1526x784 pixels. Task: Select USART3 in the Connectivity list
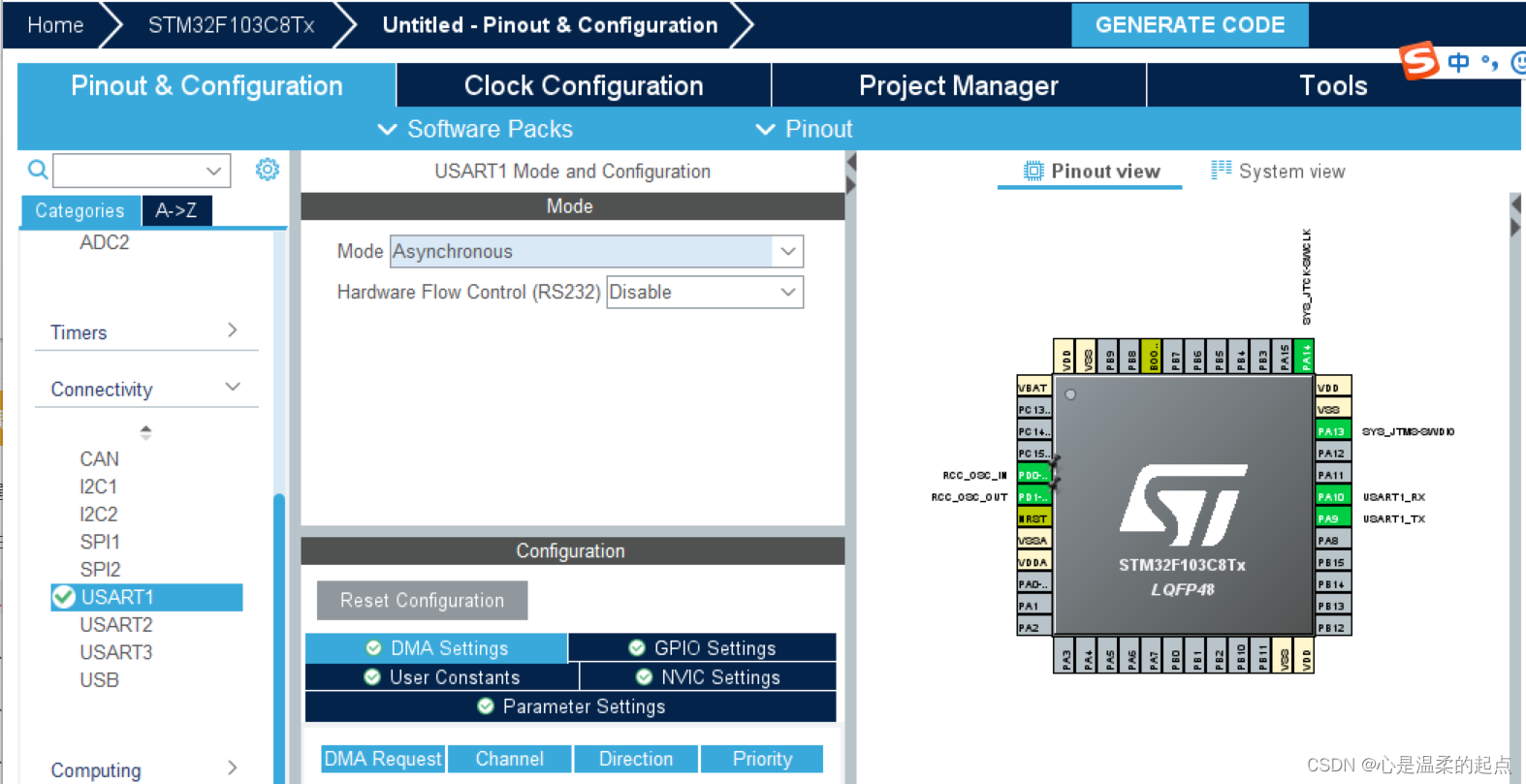[x=116, y=652]
